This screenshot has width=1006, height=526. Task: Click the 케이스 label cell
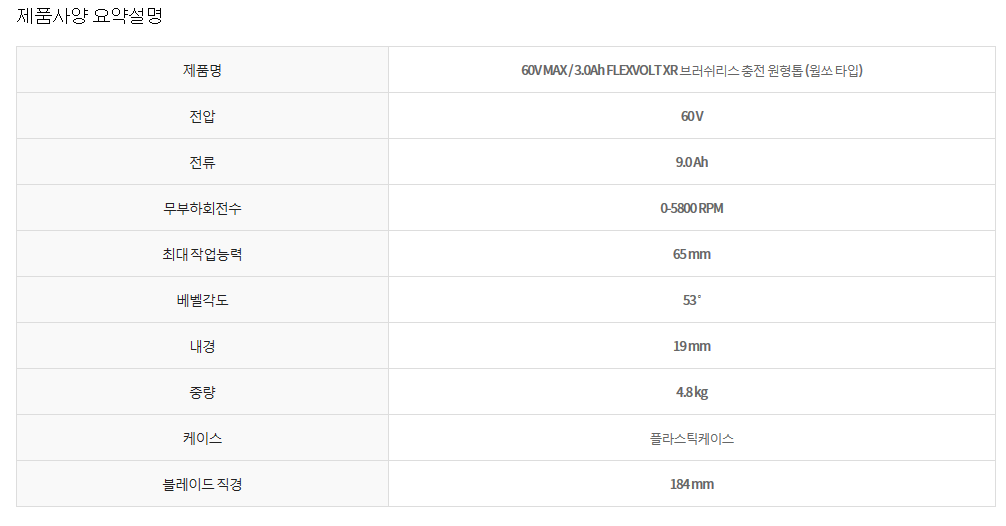tap(202, 438)
